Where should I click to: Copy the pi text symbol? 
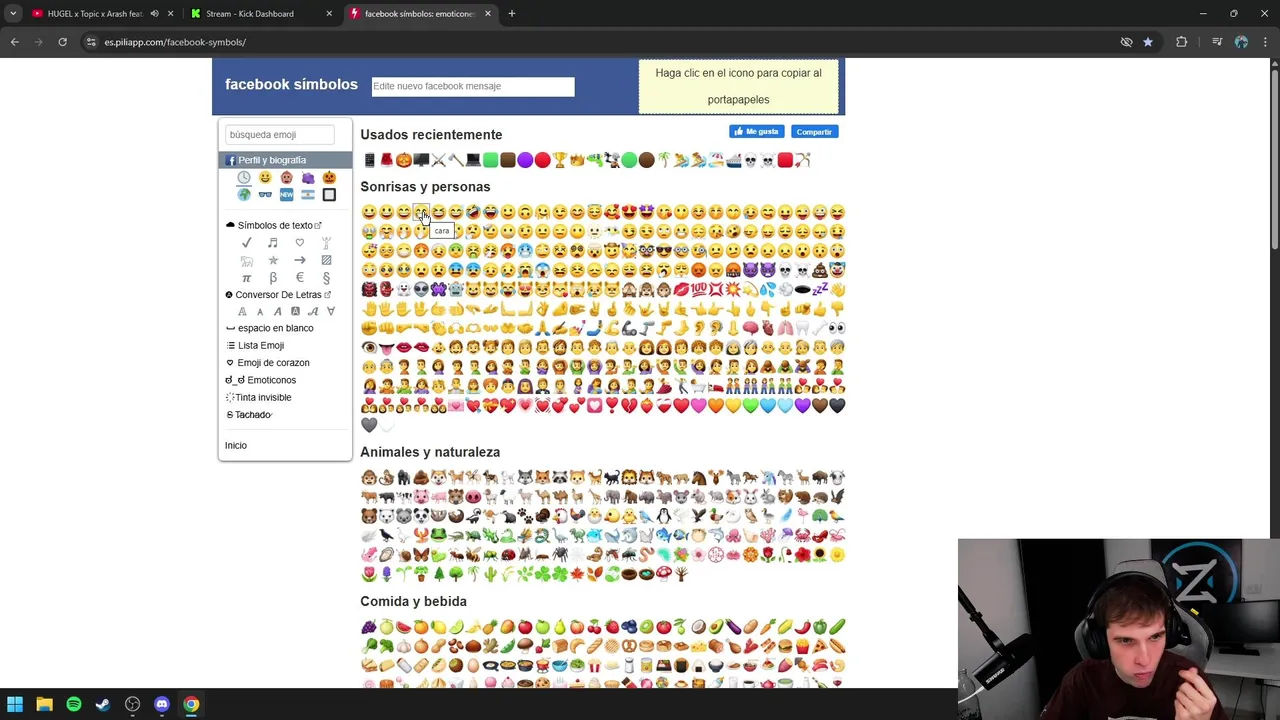pyautogui.click(x=246, y=278)
